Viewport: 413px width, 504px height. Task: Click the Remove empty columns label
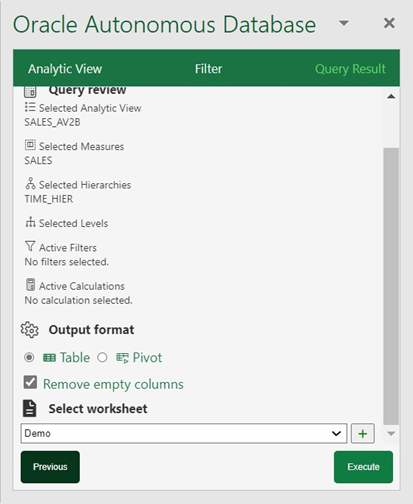click(113, 384)
